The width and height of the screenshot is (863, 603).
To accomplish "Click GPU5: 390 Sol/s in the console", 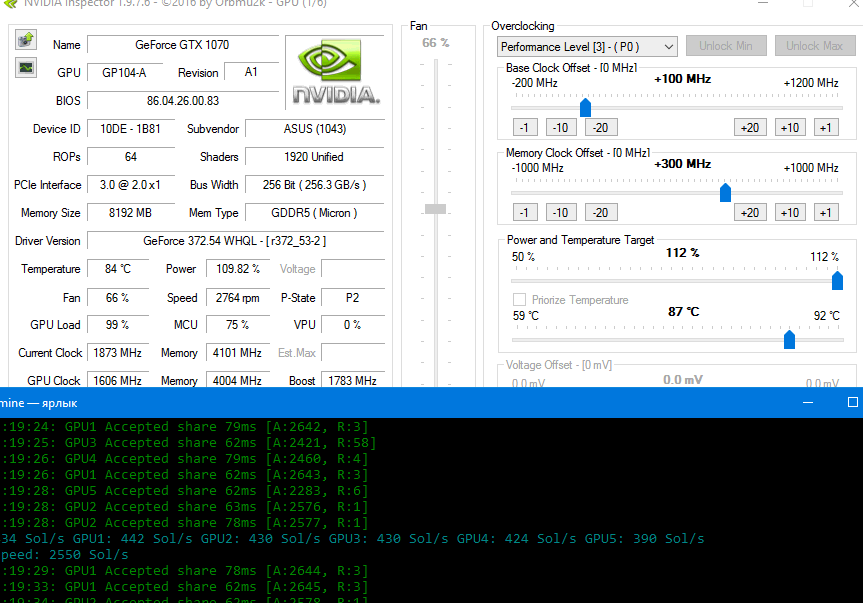I will pyautogui.click(x=644, y=539).
